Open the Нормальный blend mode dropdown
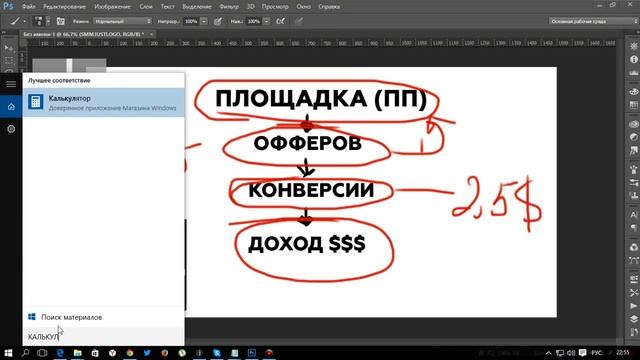Image resolution: width=640 pixels, height=360 pixels. click(x=122, y=21)
